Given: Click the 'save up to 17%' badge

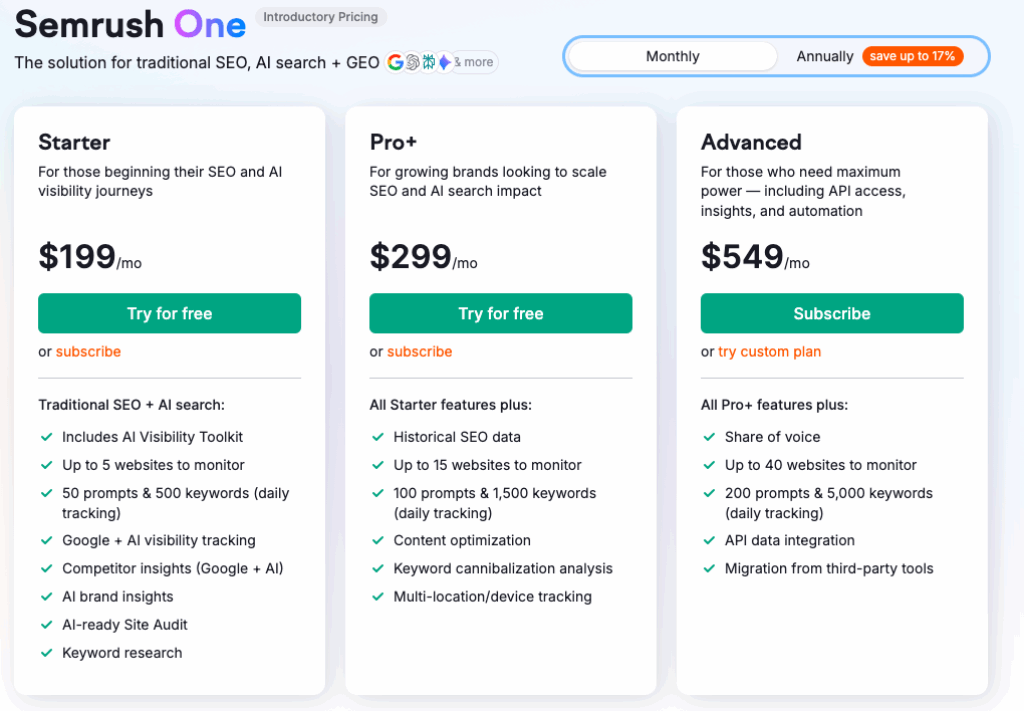Looking at the screenshot, I should (x=913, y=56).
